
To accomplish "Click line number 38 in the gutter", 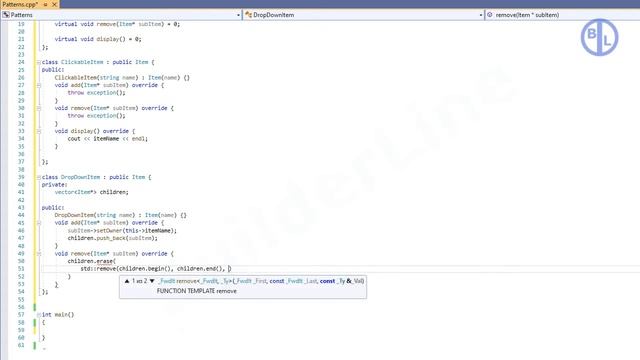I will [21, 169].
